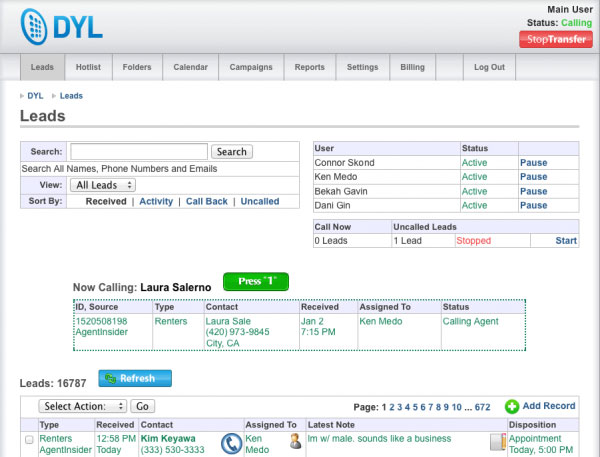Click Kim Keyawa contact name
Screen dimensions: 600x457
pos(168,439)
